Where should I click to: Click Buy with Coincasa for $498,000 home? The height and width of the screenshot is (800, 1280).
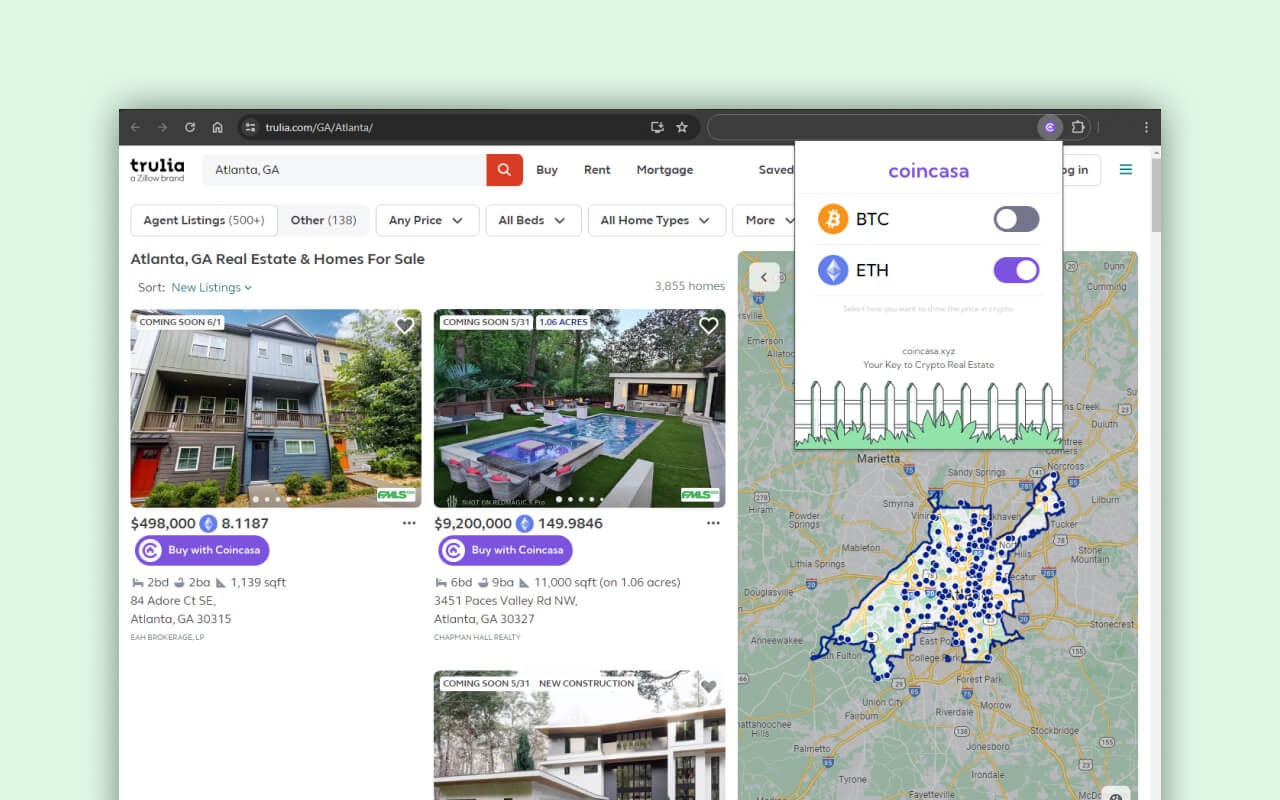[203, 550]
